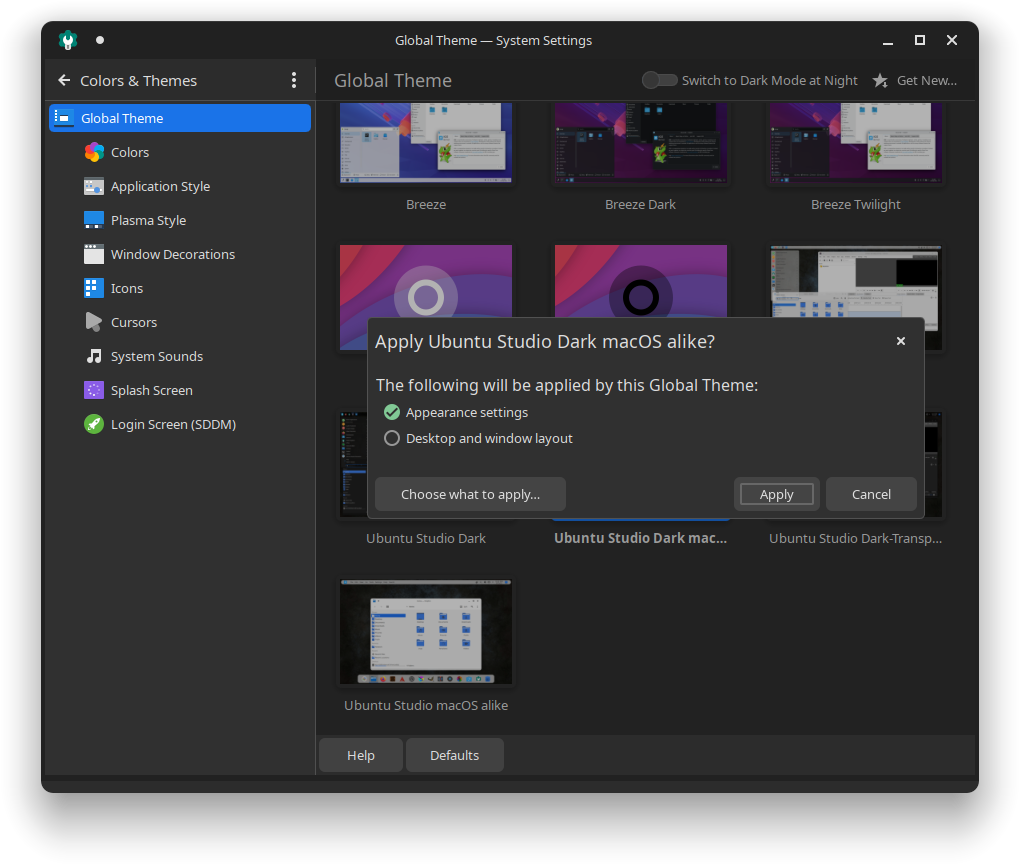Open the sidebar three-dot menu
The image size is (1020, 865).
click(293, 80)
